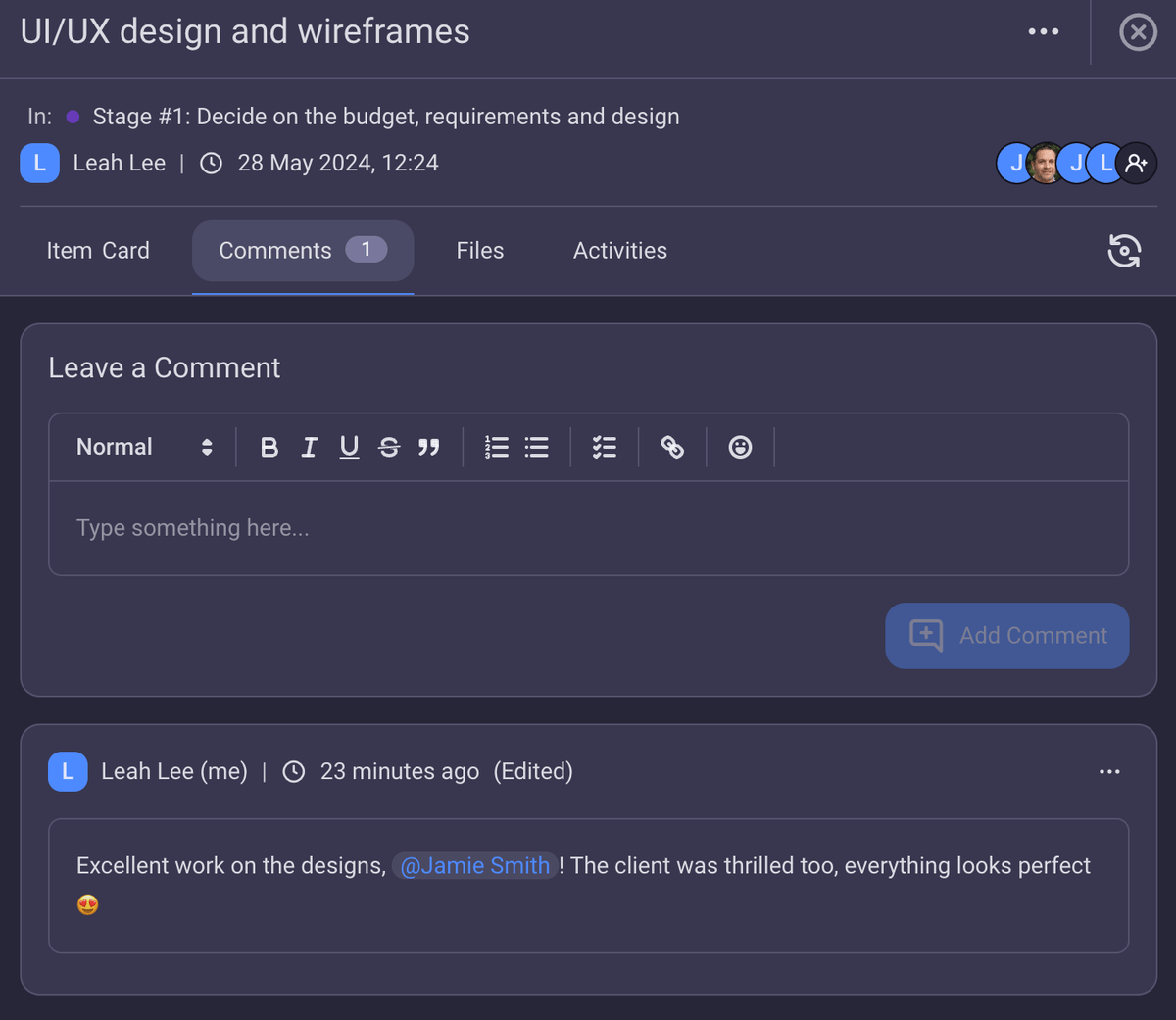Image resolution: width=1176 pixels, height=1020 pixels.
Task: Open the Activities tab
Action: coord(619,251)
